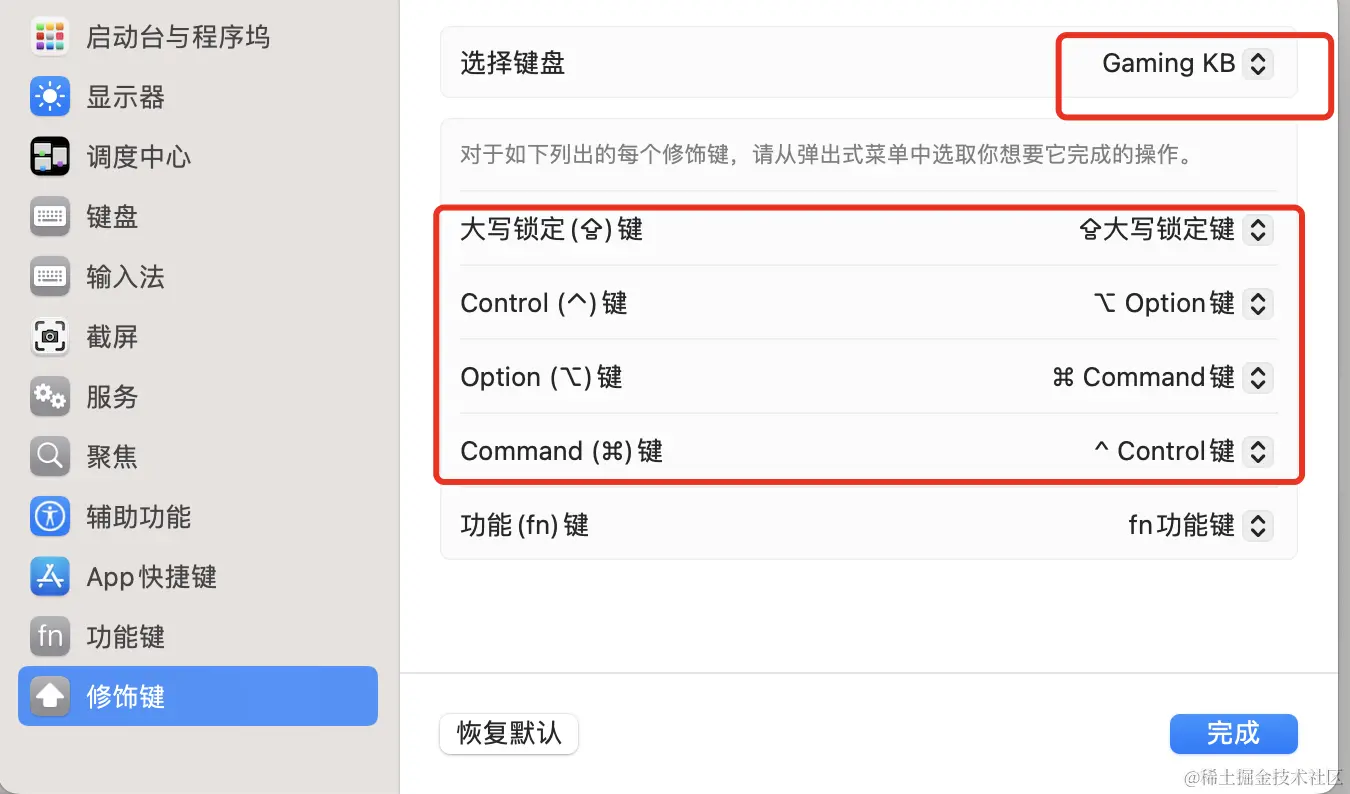Click the App 快捷键 App Store icon
1350x794 pixels.
(x=50, y=577)
